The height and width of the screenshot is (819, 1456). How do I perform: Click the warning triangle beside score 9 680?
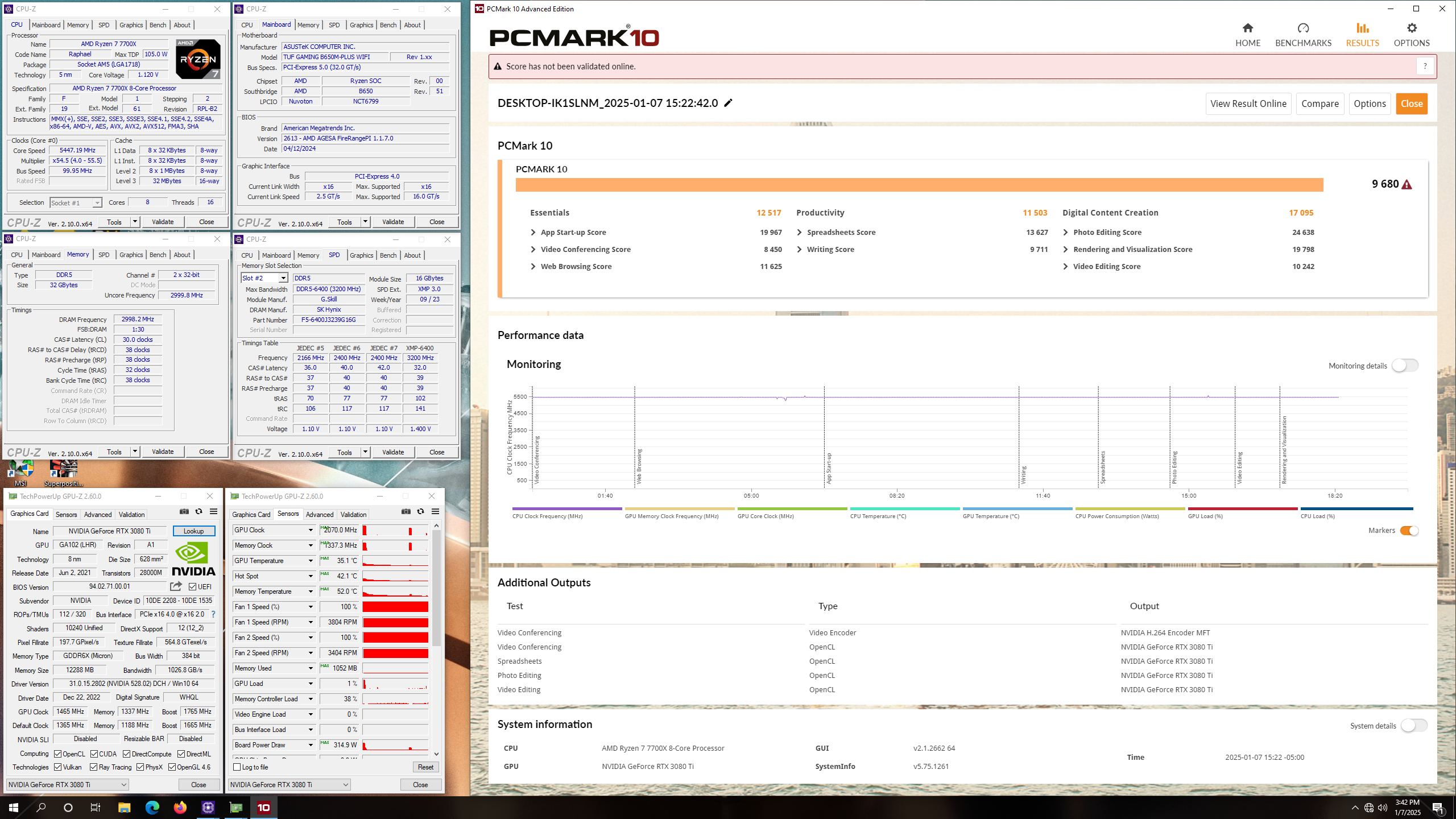(x=1407, y=184)
